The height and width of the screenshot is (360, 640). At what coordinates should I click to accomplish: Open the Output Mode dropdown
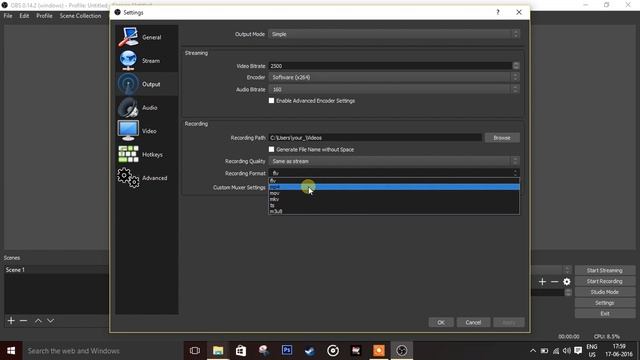394,34
